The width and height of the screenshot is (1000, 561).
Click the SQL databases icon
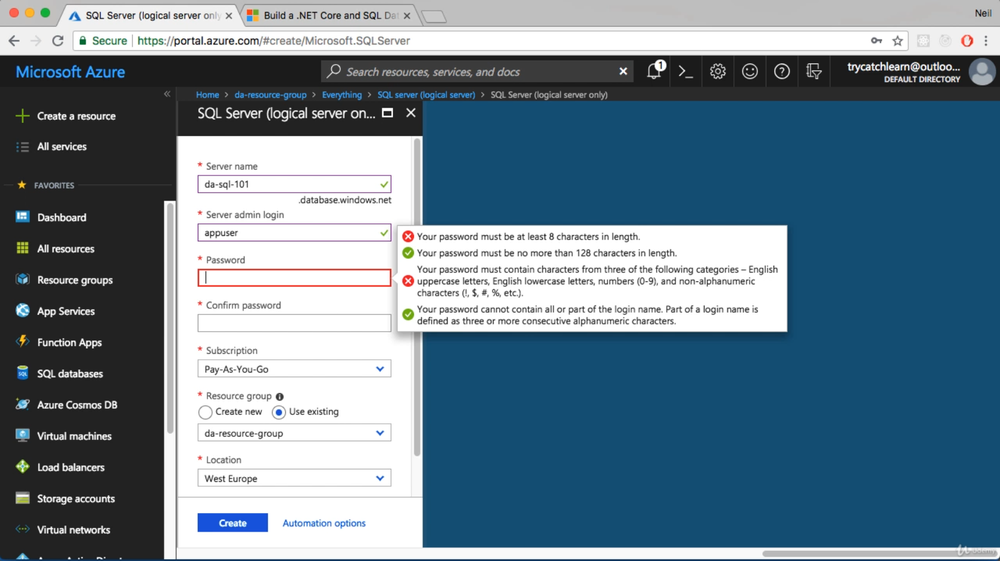point(22,373)
